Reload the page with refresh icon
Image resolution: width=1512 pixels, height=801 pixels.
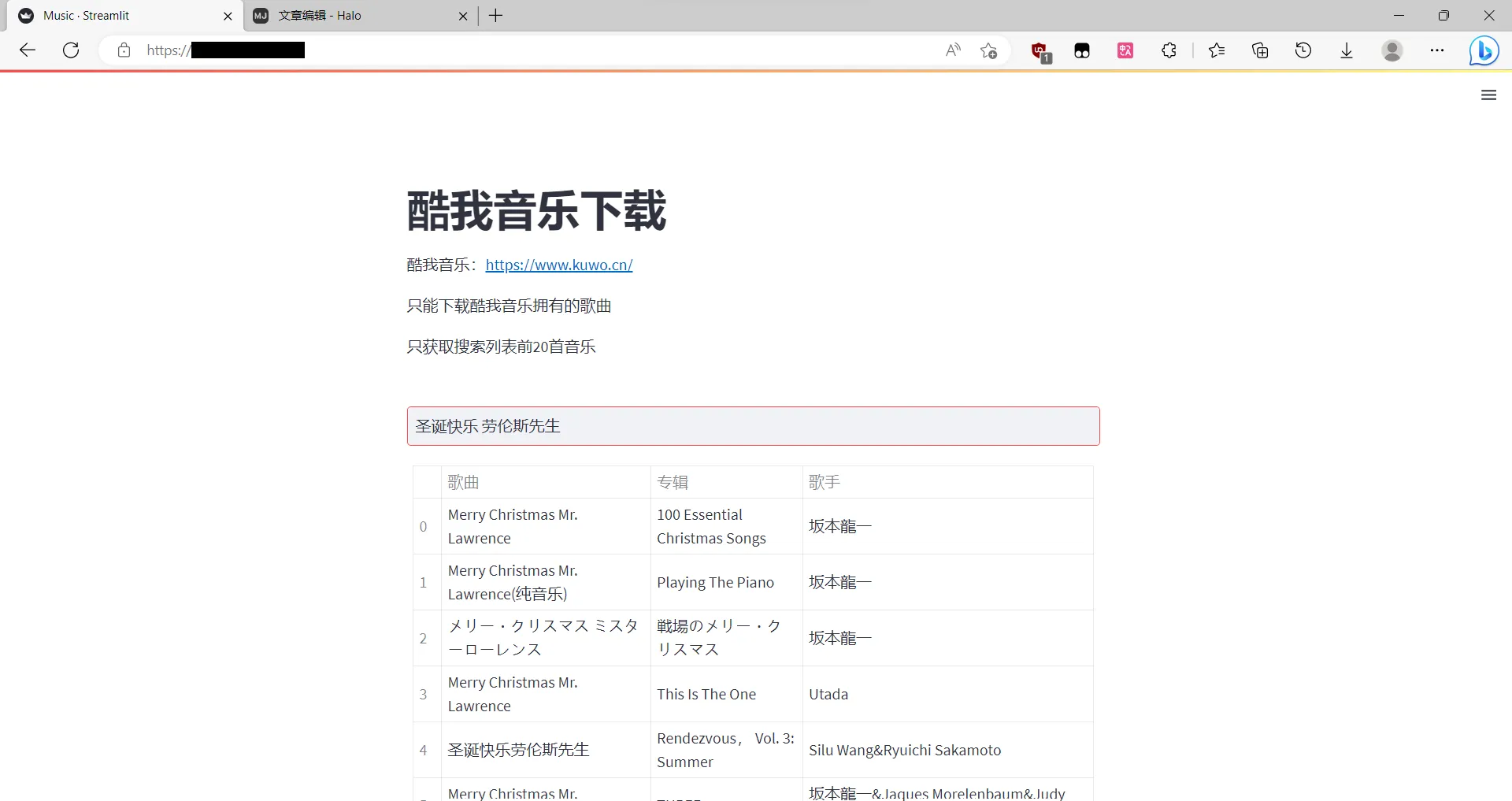coord(71,50)
